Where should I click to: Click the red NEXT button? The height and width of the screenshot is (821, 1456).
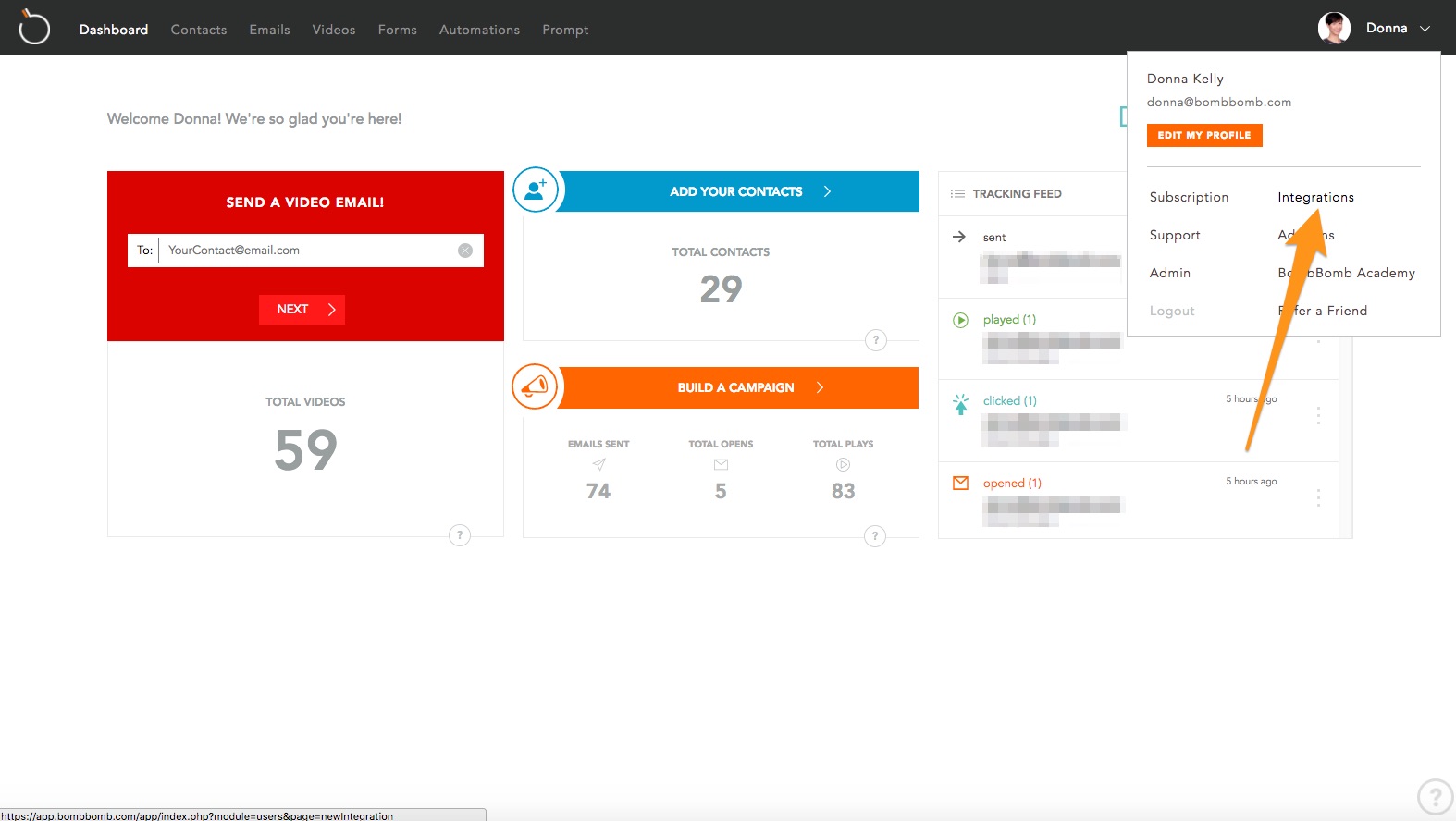pos(302,310)
